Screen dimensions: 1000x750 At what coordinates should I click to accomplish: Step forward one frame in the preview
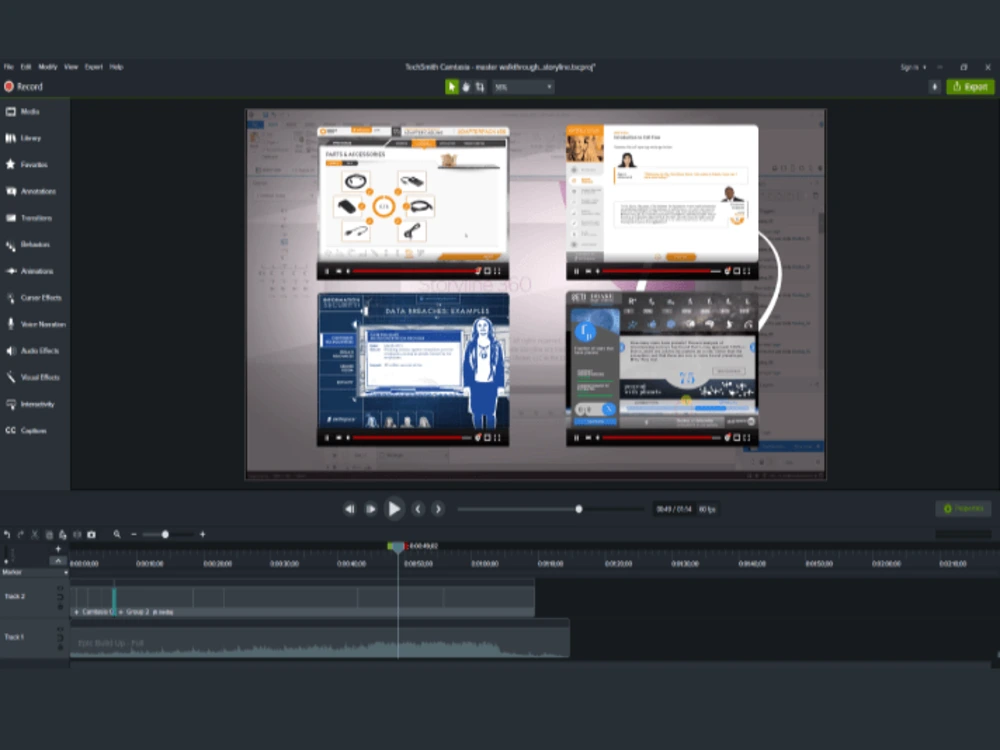371,509
